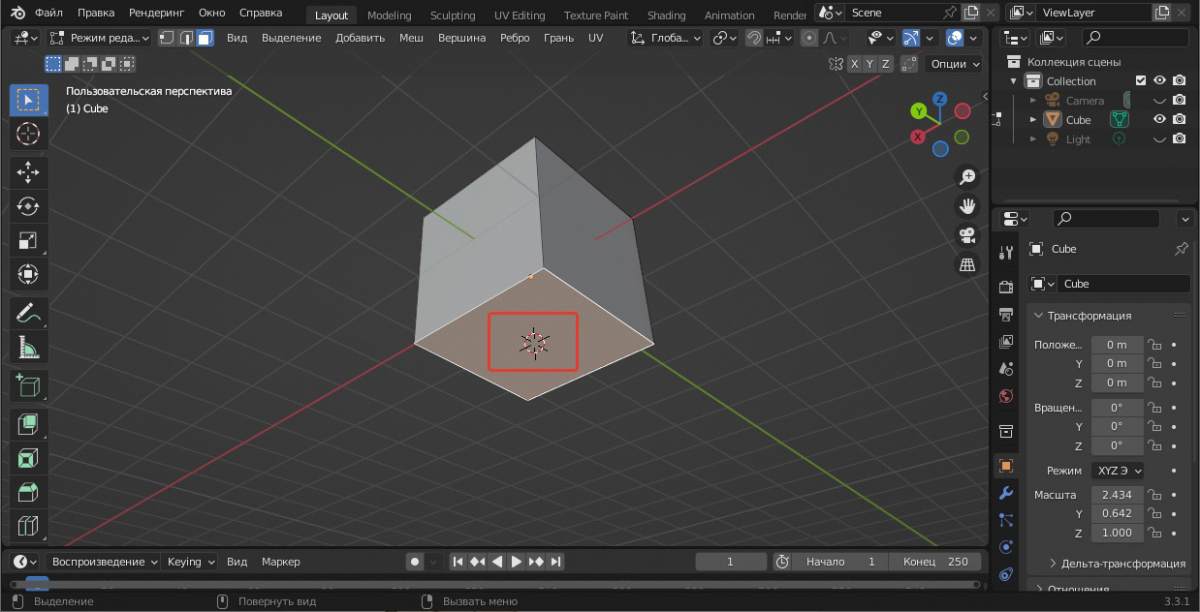This screenshot has width=1200, height=612.
Task: Toggle X mirror axis
Action: 854,63
